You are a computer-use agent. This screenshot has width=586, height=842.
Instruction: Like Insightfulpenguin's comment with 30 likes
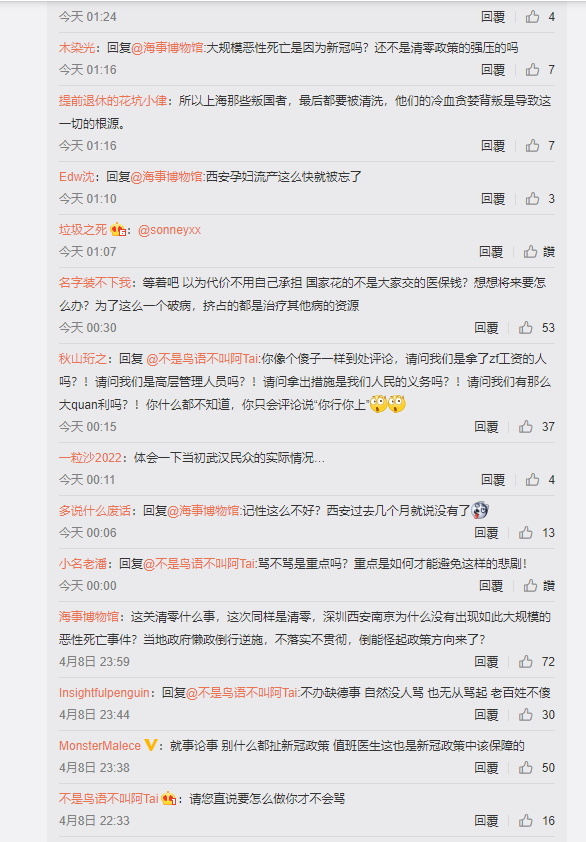tap(526, 715)
